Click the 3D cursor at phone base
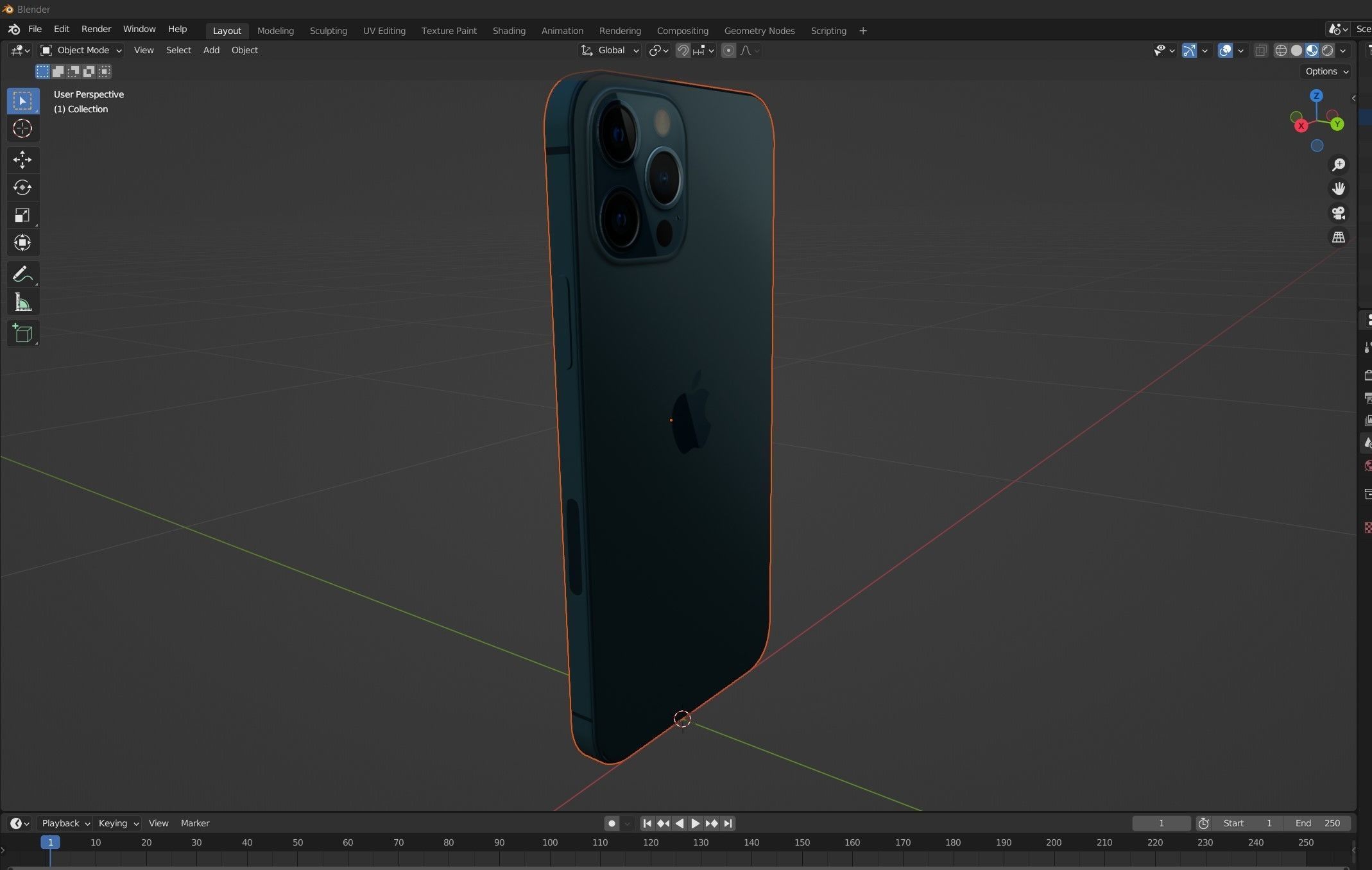Screen dimensions: 1372x870 pos(682,719)
